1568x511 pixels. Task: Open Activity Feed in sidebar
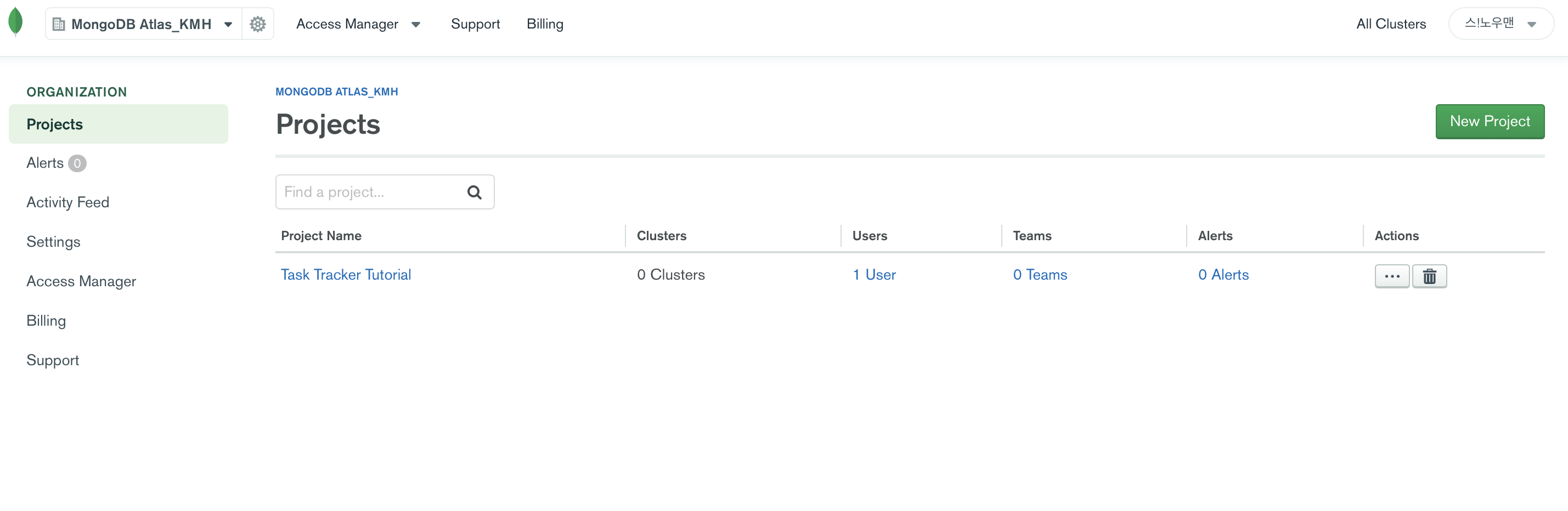click(67, 202)
